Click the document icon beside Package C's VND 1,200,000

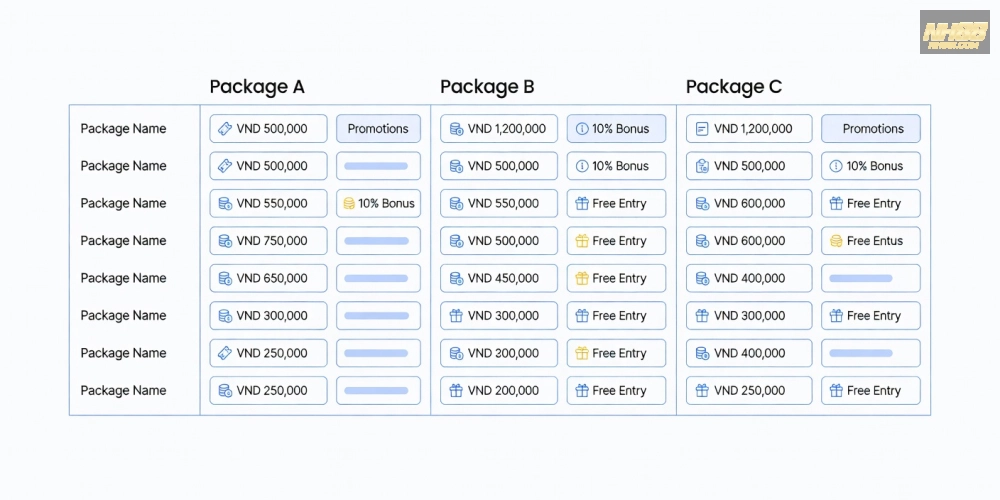702,129
